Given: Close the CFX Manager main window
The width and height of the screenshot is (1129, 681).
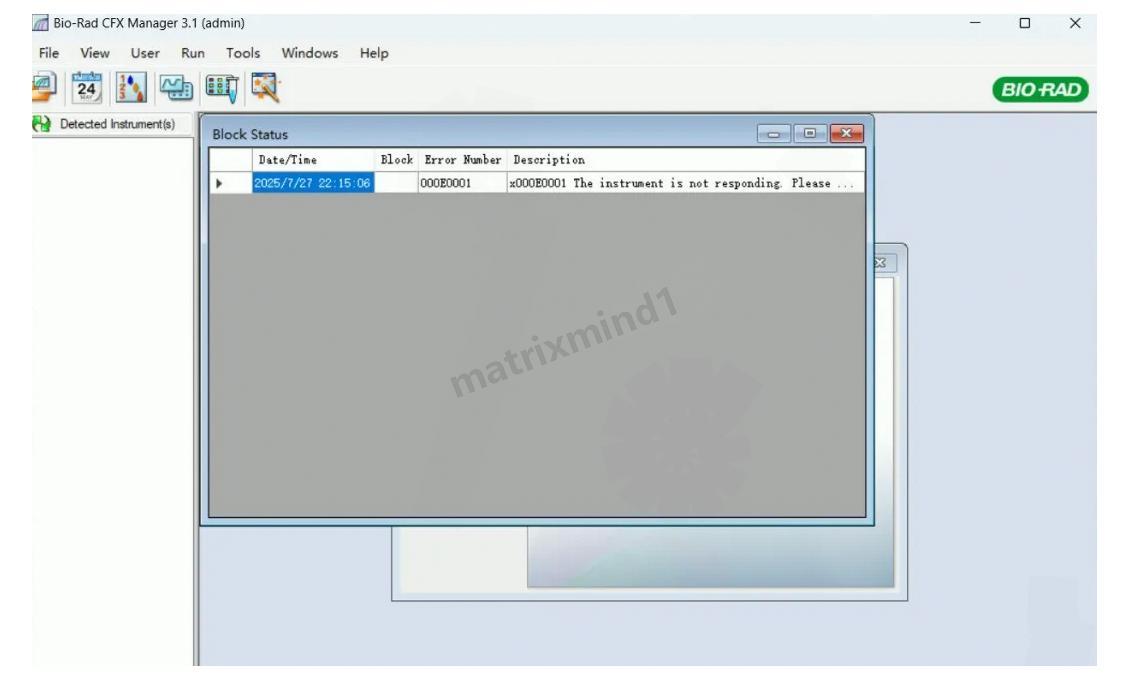Looking at the screenshot, I should tap(1075, 23).
